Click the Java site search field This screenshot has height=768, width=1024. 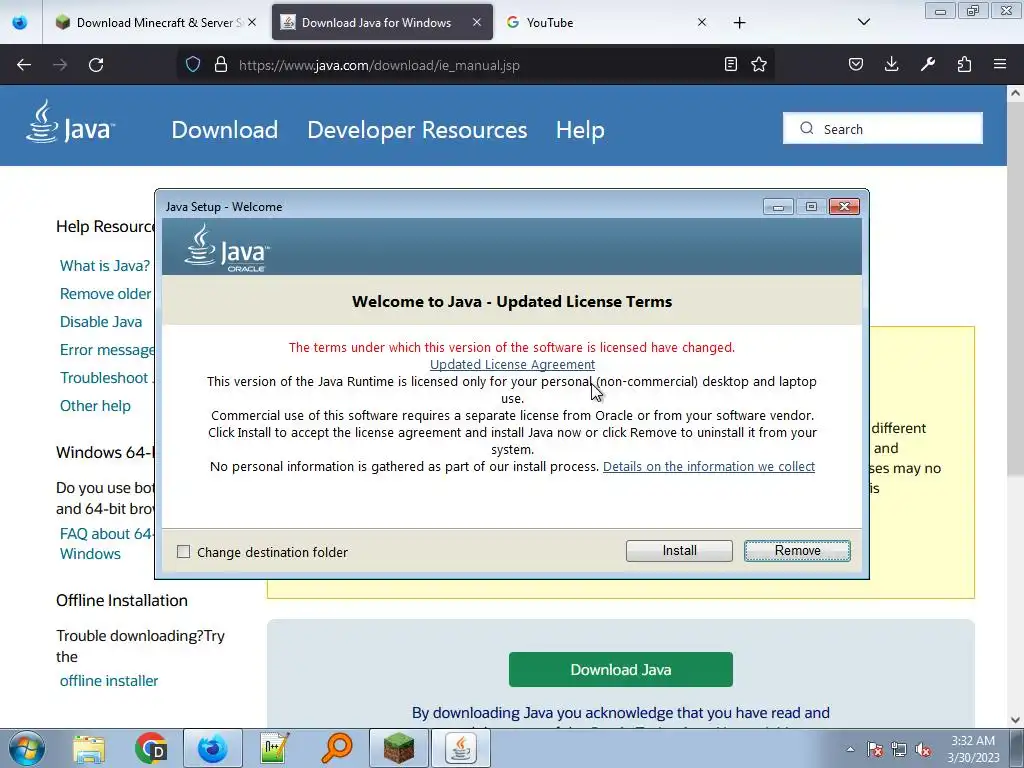point(882,129)
